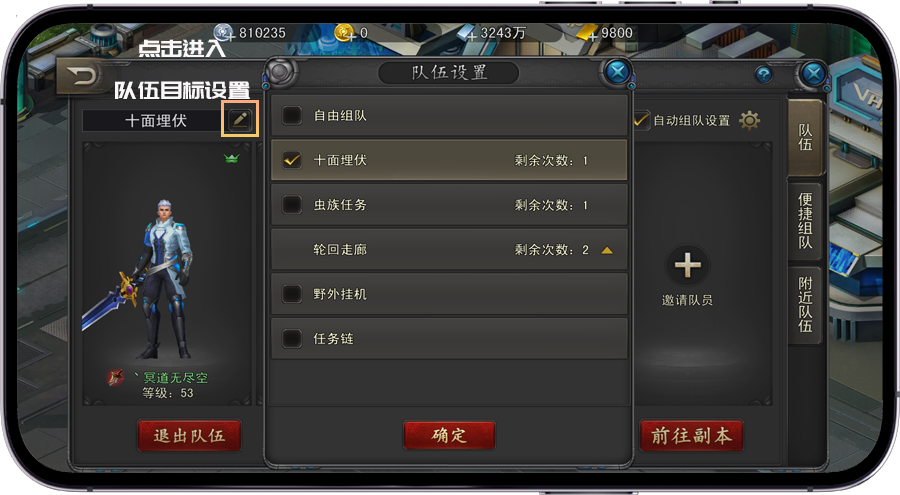This screenshot has width=900, height=495.
Task: Click the gold coin currency icon
Action: point(344,33)
